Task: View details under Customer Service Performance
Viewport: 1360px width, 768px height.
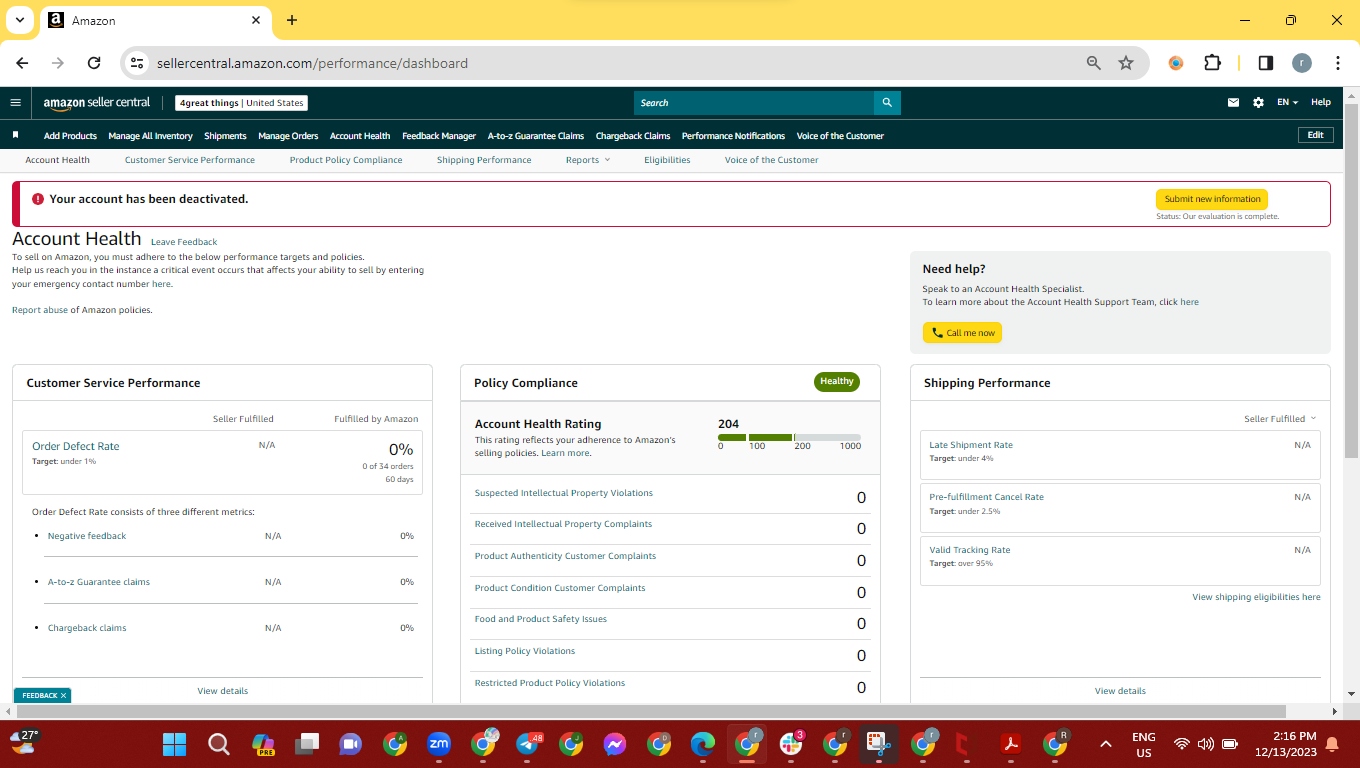Action: pos(223,691)
